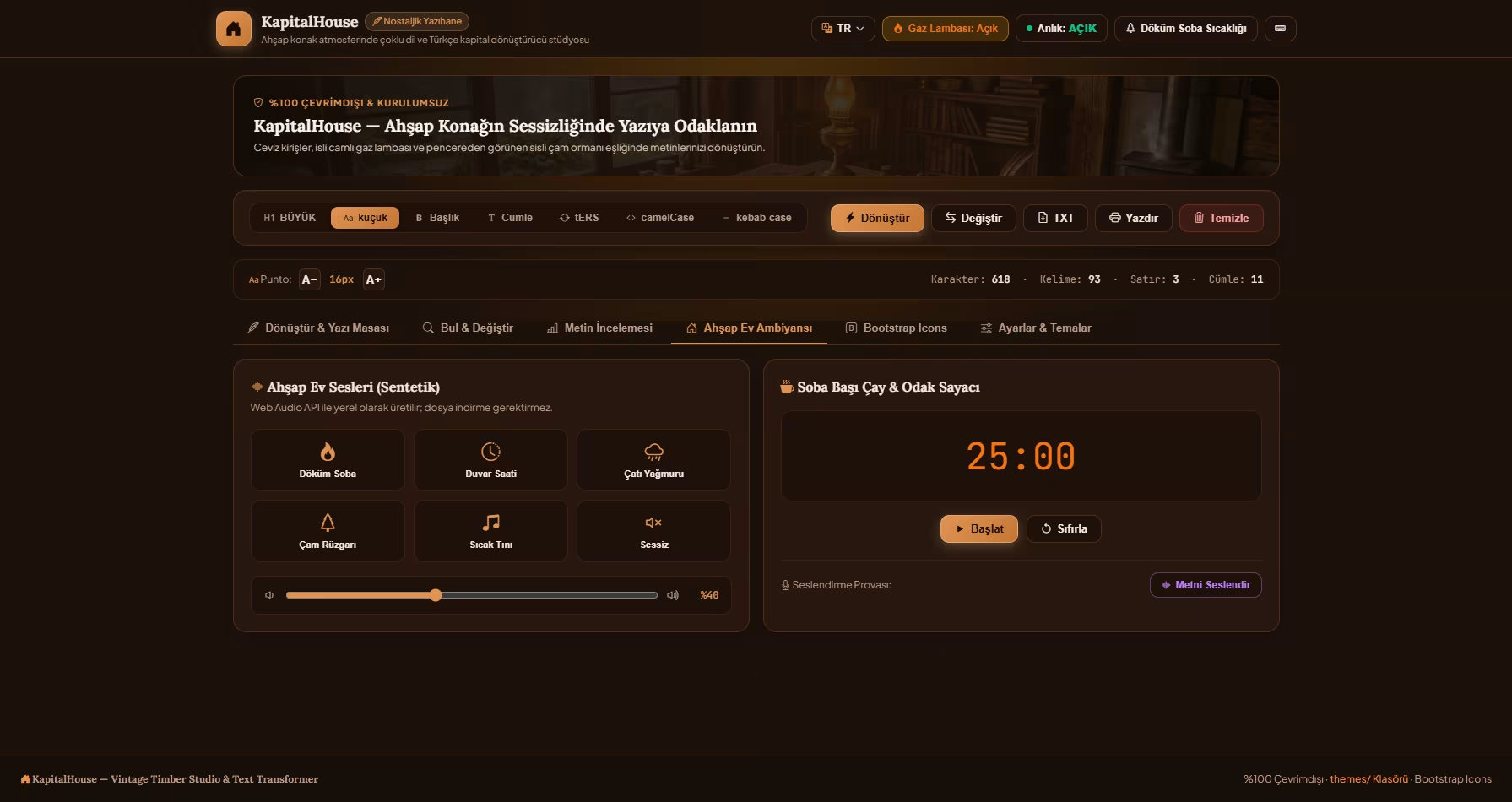The image size is (1512, 802).
Task: Click the Temizle clear button
Action: tap(1221, 218)
